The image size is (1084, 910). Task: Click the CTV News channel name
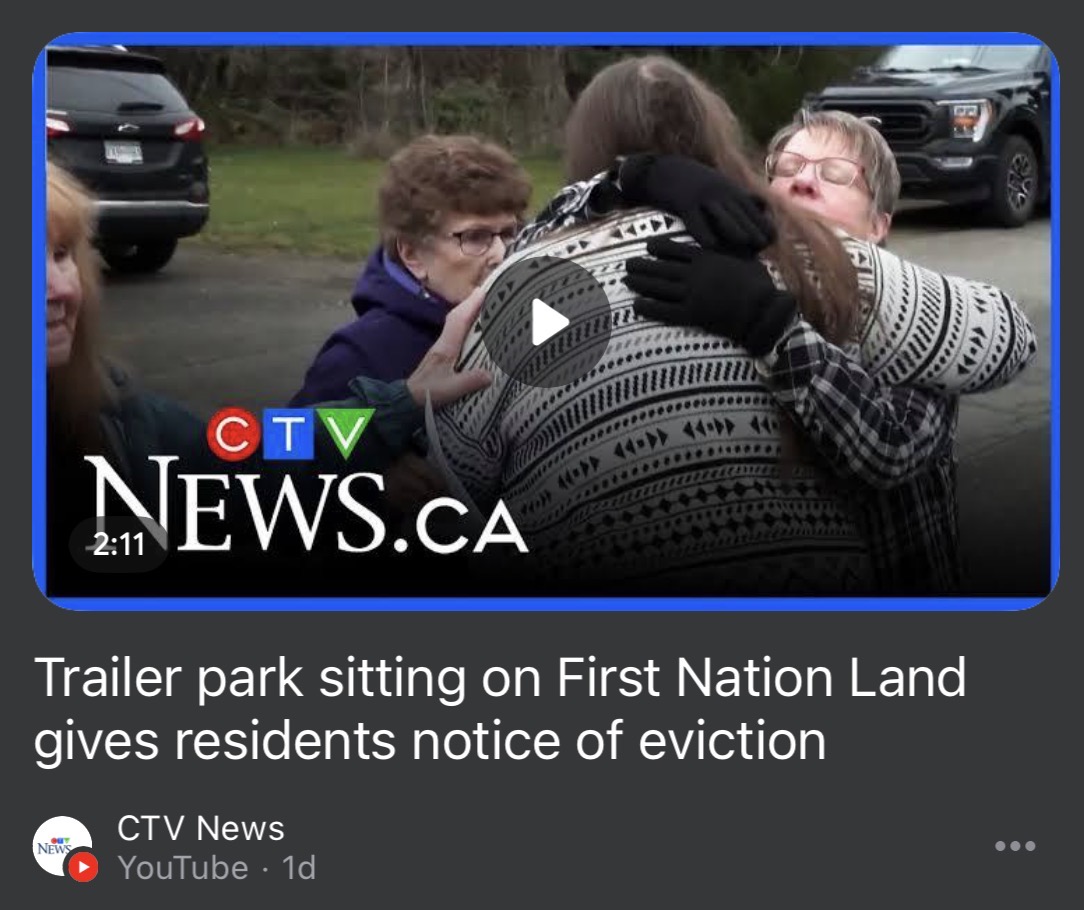click(x=200, y=828)
